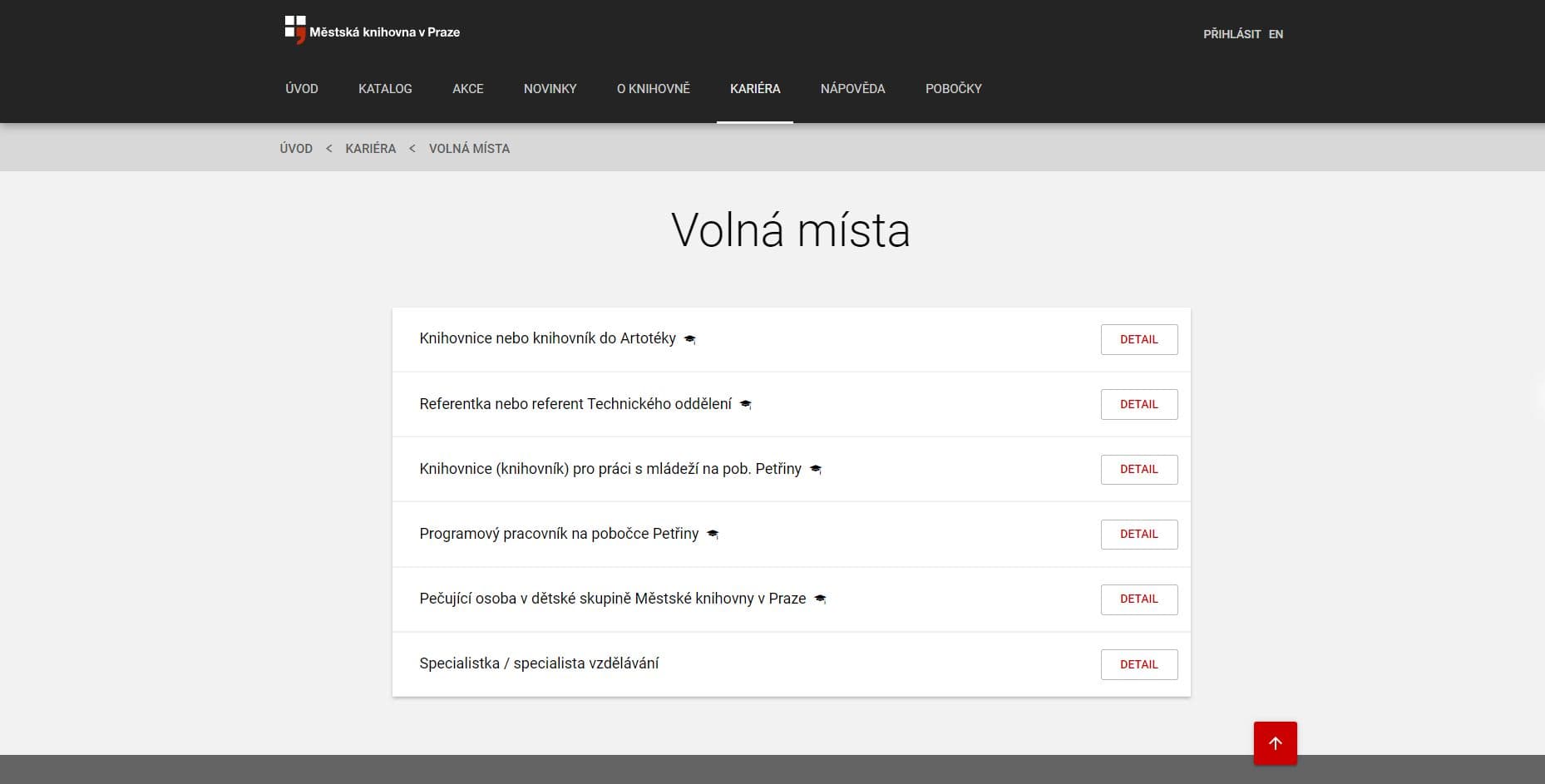The height and width of the screenshot is (784, 1545).
Task: Click graduation cap icon next to Artotéky listing
Action: coord(689,339)
